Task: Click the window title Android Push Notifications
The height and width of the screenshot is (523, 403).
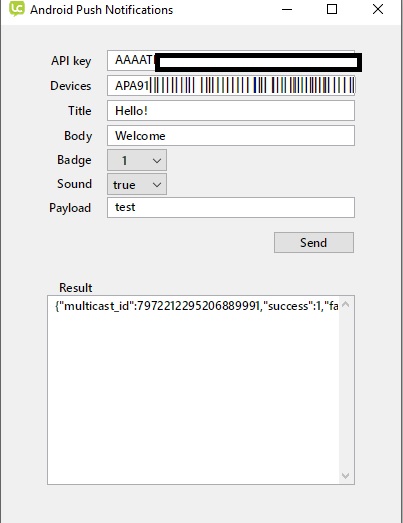Action: point(101,10)
